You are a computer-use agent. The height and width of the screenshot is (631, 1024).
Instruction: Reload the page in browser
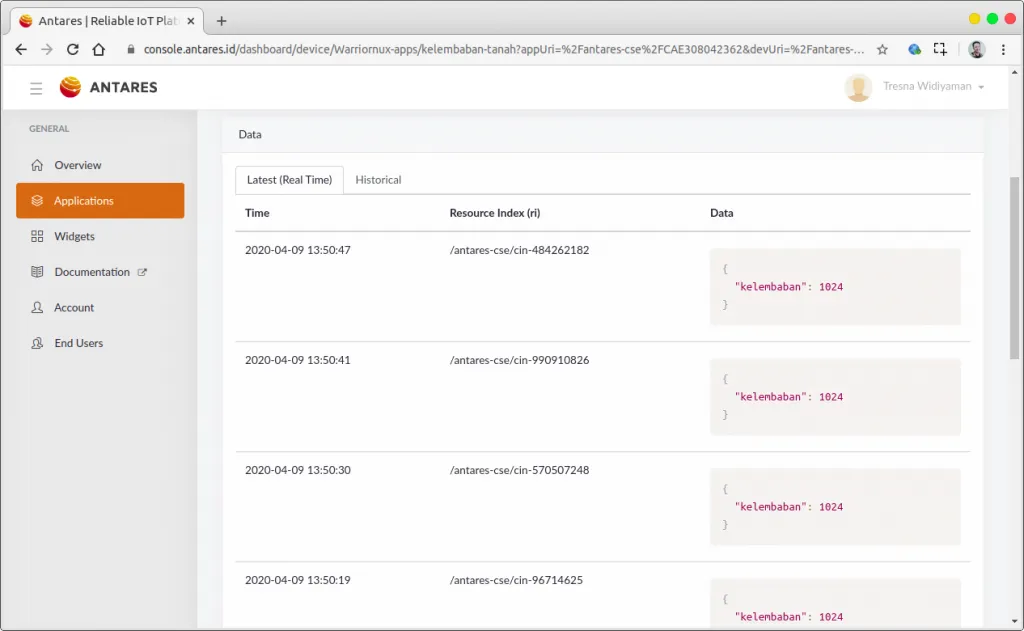point(73,49)
